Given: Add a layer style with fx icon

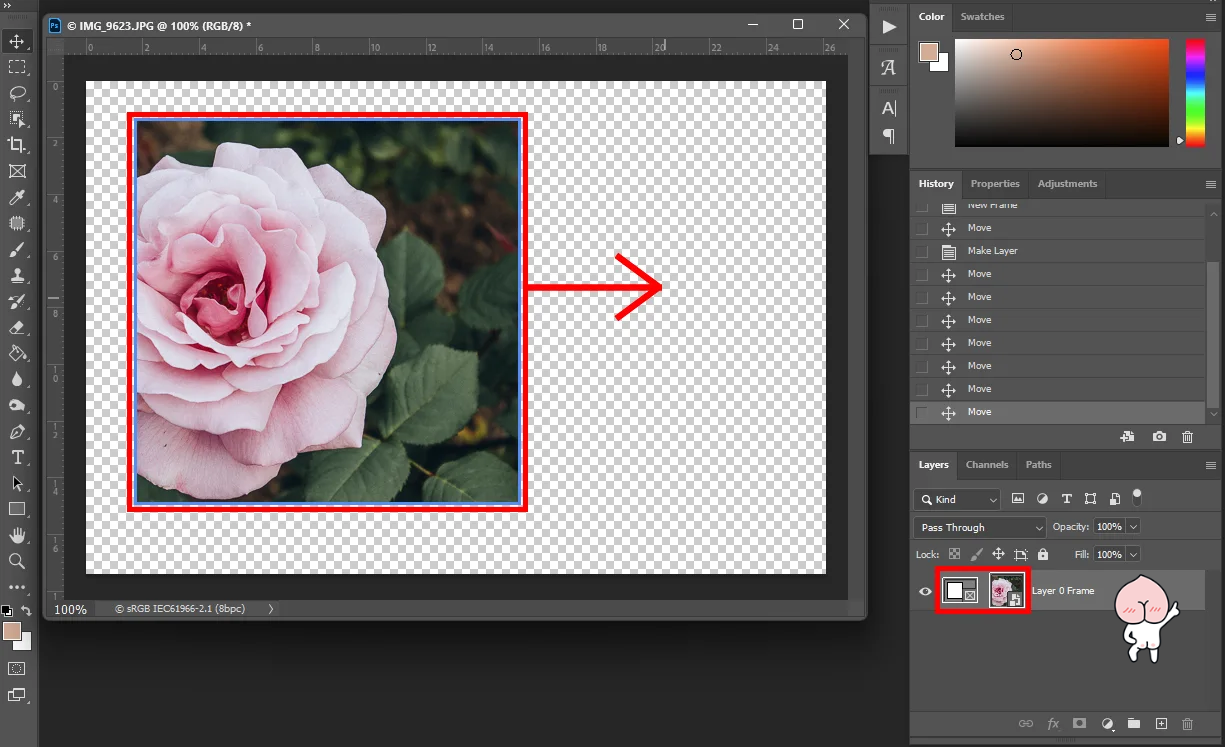Looking at the screenshot, I should [1053, 723].
